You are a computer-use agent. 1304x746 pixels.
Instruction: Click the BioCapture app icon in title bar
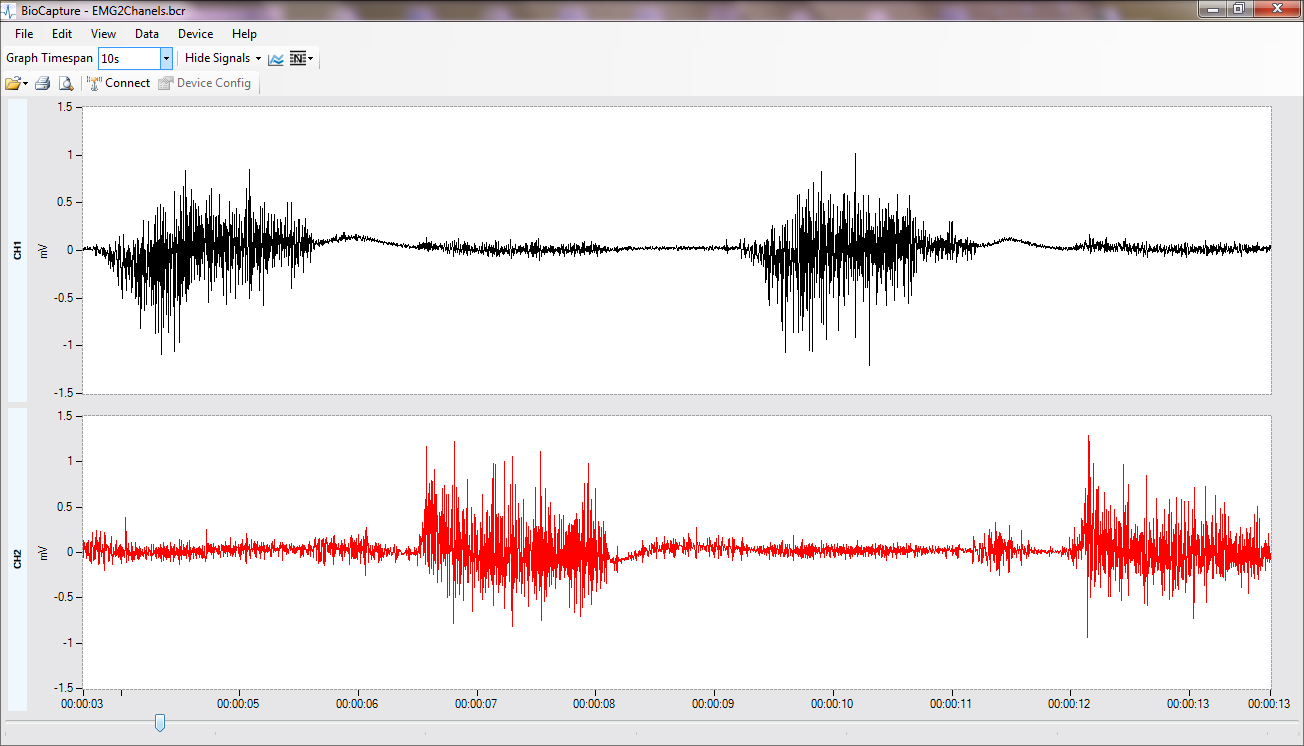coord(10,9)
